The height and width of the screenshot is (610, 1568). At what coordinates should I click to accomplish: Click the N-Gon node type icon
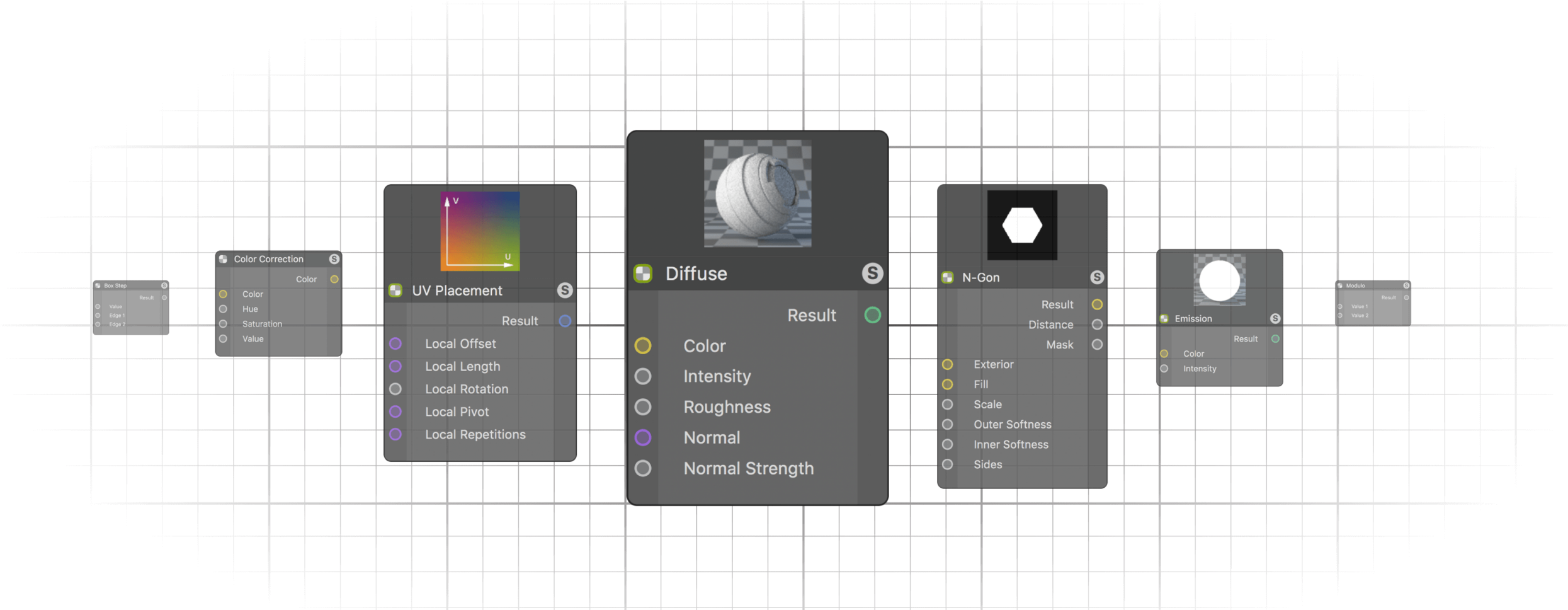[x=948, y=277]
